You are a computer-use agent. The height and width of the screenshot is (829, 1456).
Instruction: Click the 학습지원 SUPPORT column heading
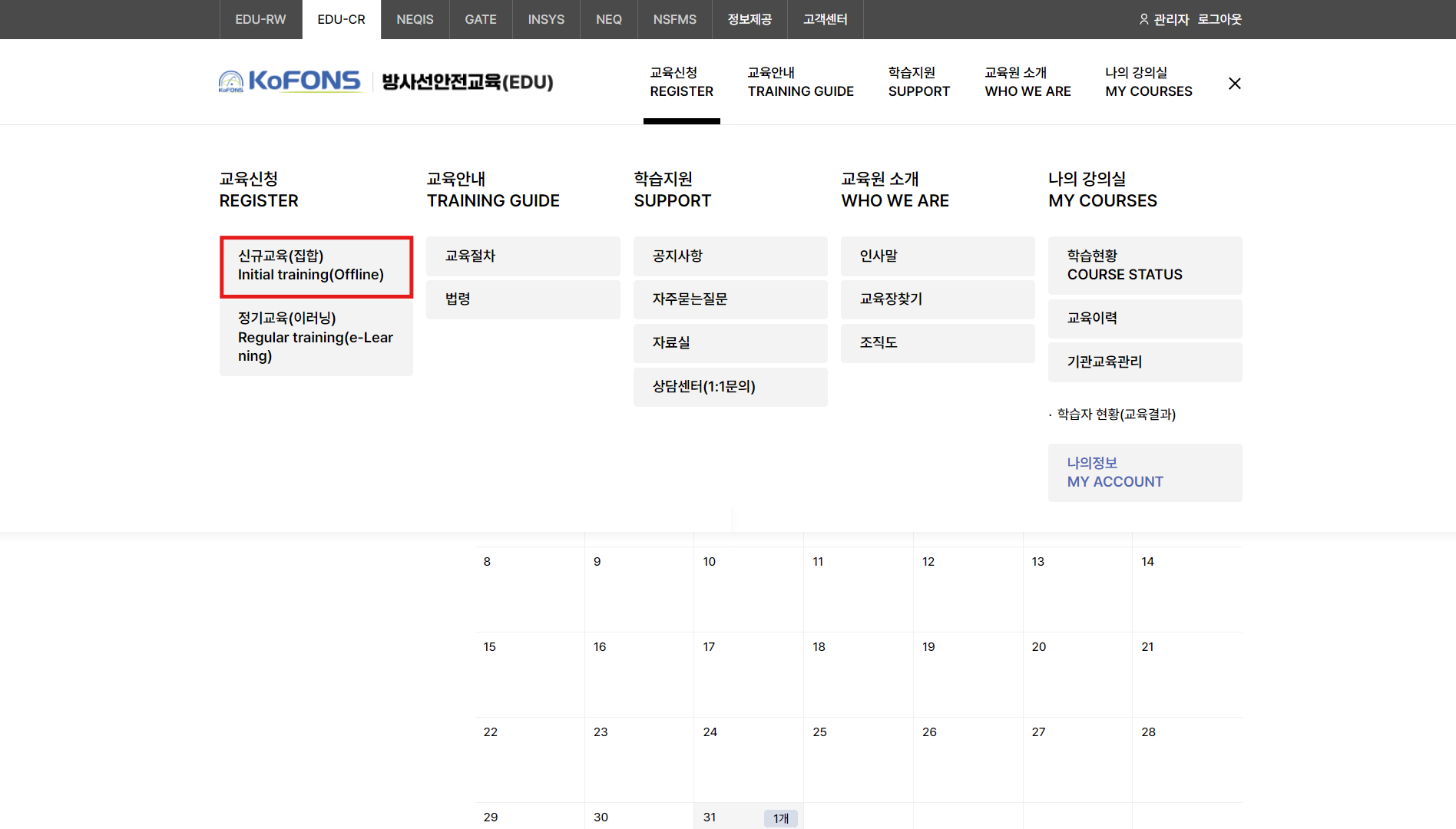coord(673,190)
